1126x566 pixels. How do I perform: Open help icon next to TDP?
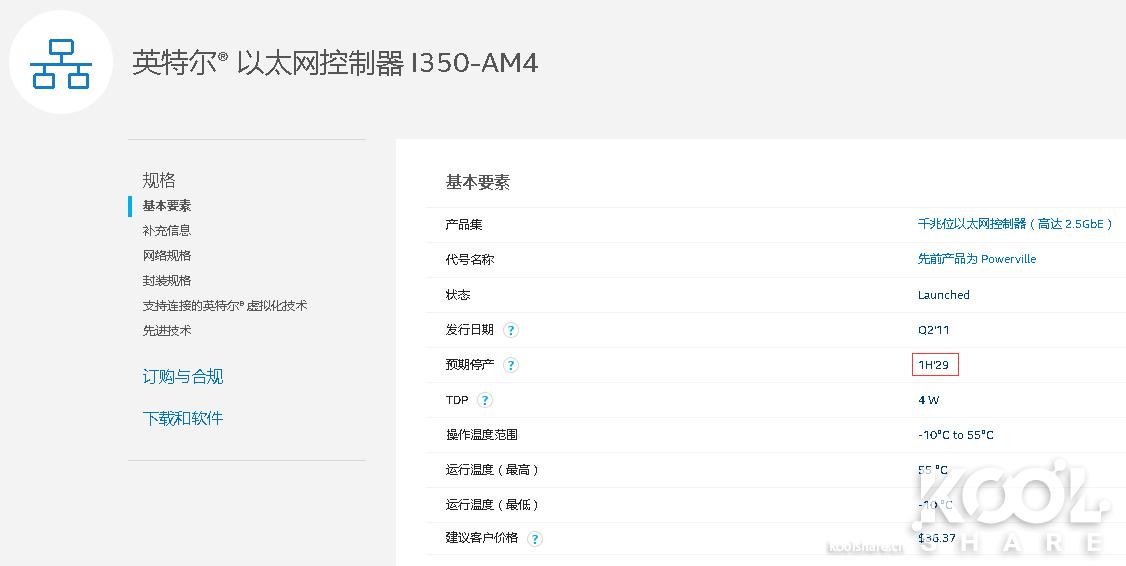pyautogui.click(x=485, y=400)
